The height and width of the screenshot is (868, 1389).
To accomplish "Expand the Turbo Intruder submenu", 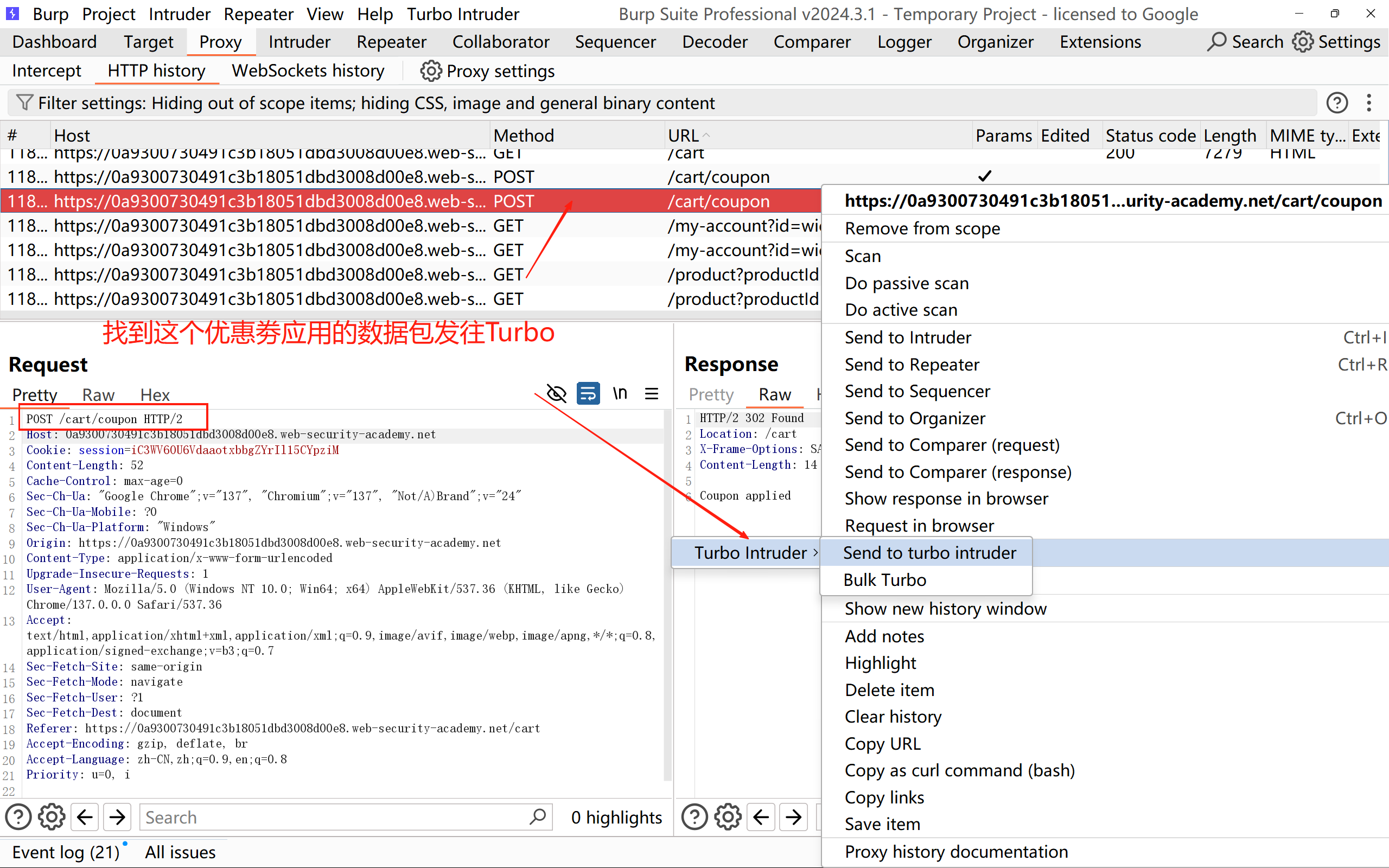I will point(750,553).
